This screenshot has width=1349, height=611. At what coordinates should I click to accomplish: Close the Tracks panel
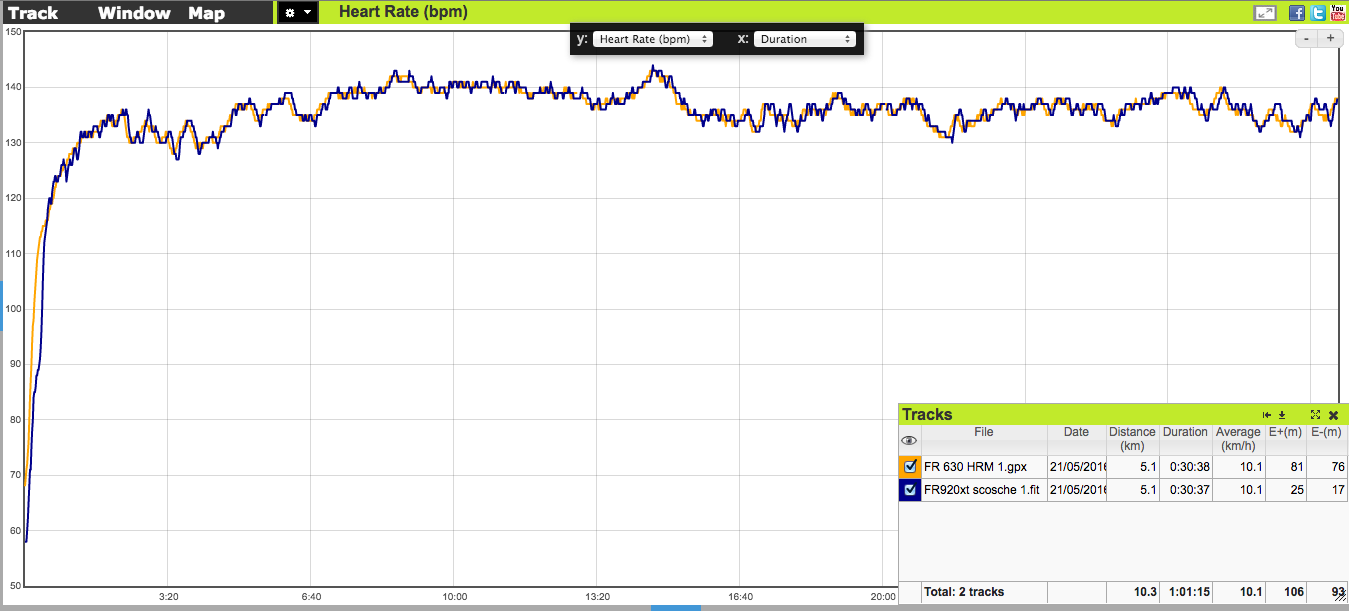[1333, 415]
